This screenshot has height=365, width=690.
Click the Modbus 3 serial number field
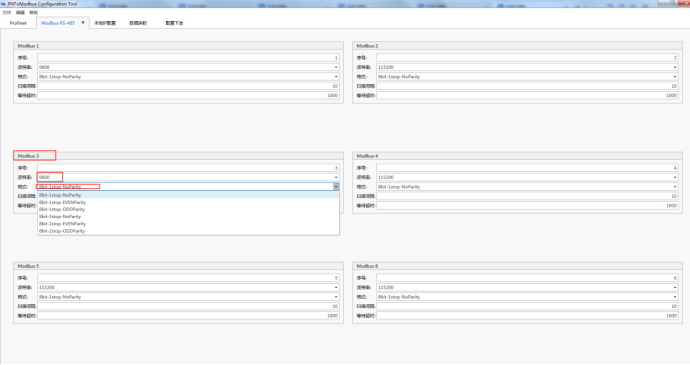188,168
